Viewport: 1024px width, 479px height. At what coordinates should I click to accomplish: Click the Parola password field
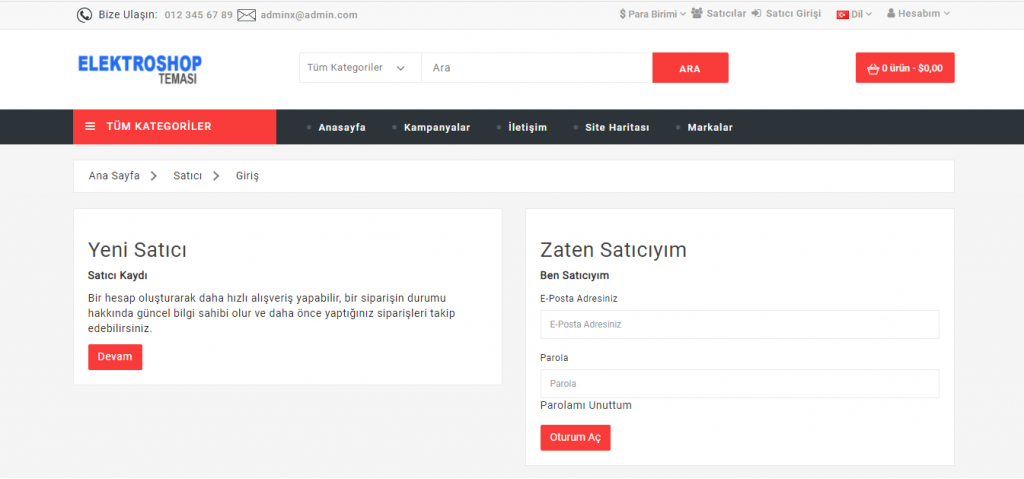point(739,383)
